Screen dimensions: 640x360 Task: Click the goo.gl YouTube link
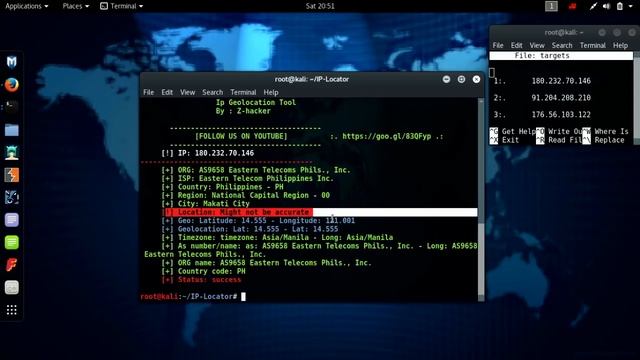pyautogui.click(x=387, y=136)
